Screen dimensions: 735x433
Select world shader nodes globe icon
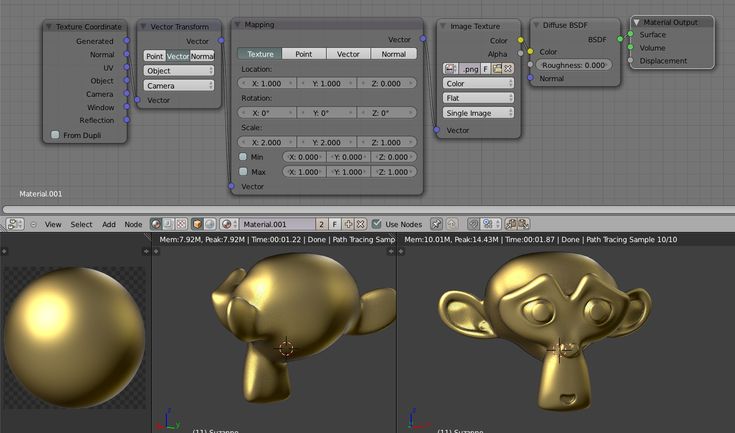point(210,224)
